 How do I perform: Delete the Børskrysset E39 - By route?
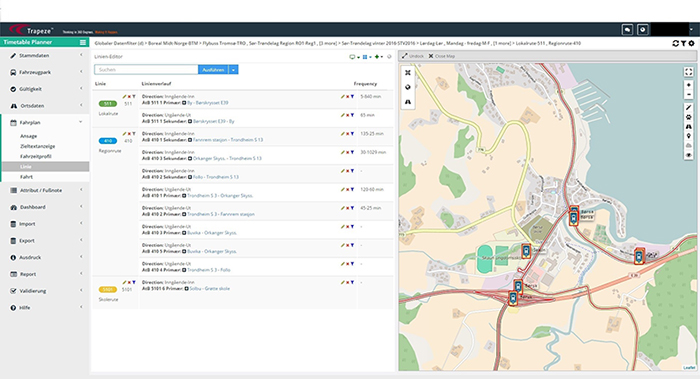click(347, 115)
